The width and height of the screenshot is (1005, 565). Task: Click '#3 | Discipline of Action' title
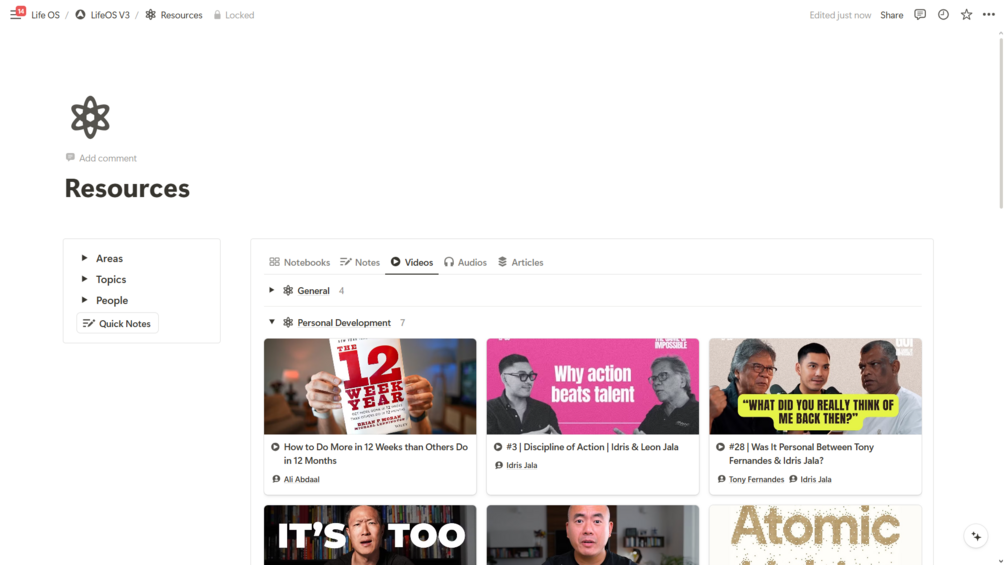(x=592, y=447)
